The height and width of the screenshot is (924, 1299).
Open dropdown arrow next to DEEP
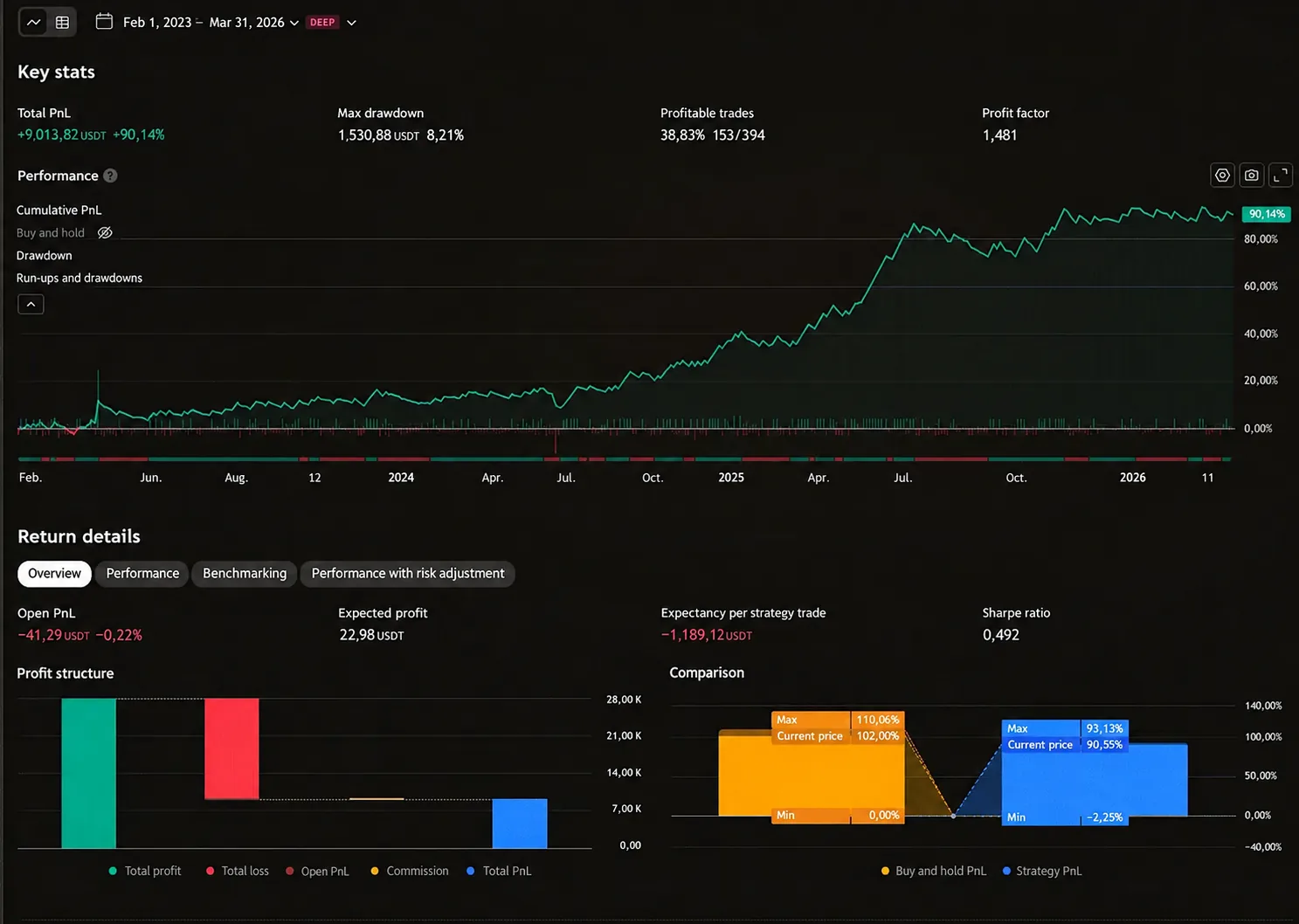[x=351, y=23]
